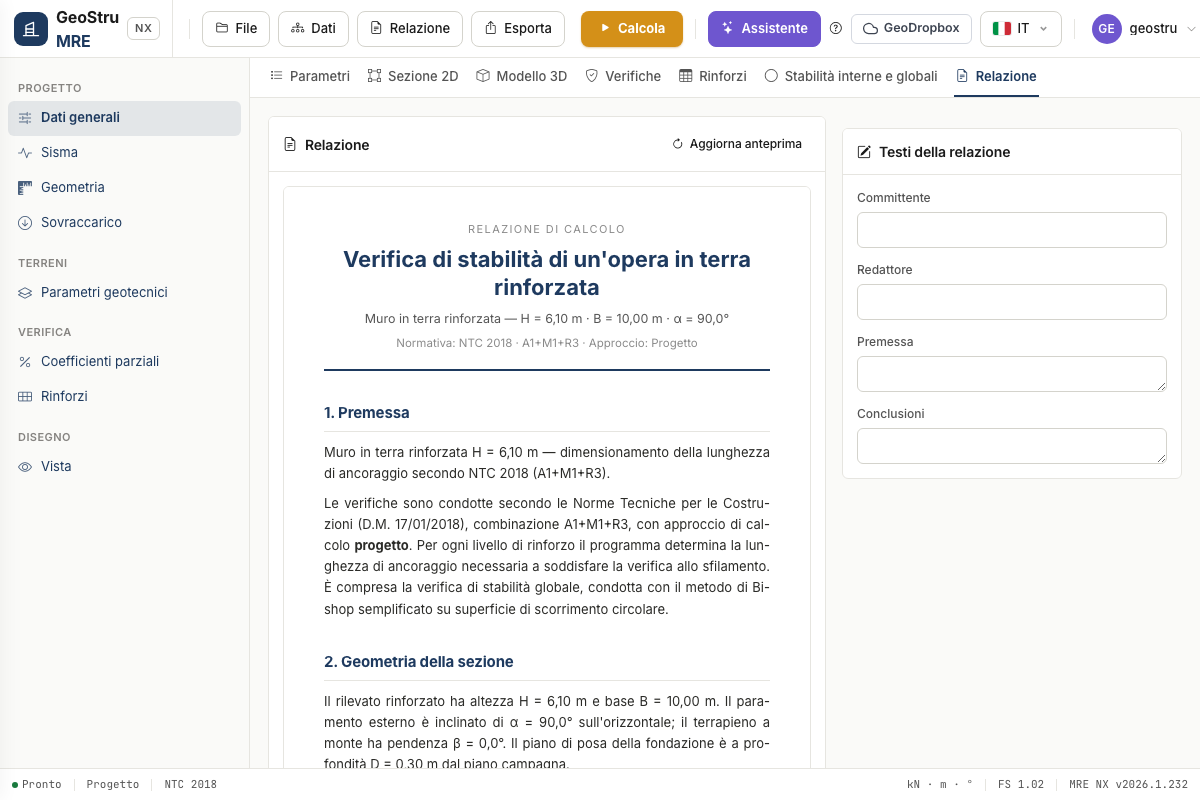
Task: Open Coefficienti parziali section
Action: pos(124,362)
